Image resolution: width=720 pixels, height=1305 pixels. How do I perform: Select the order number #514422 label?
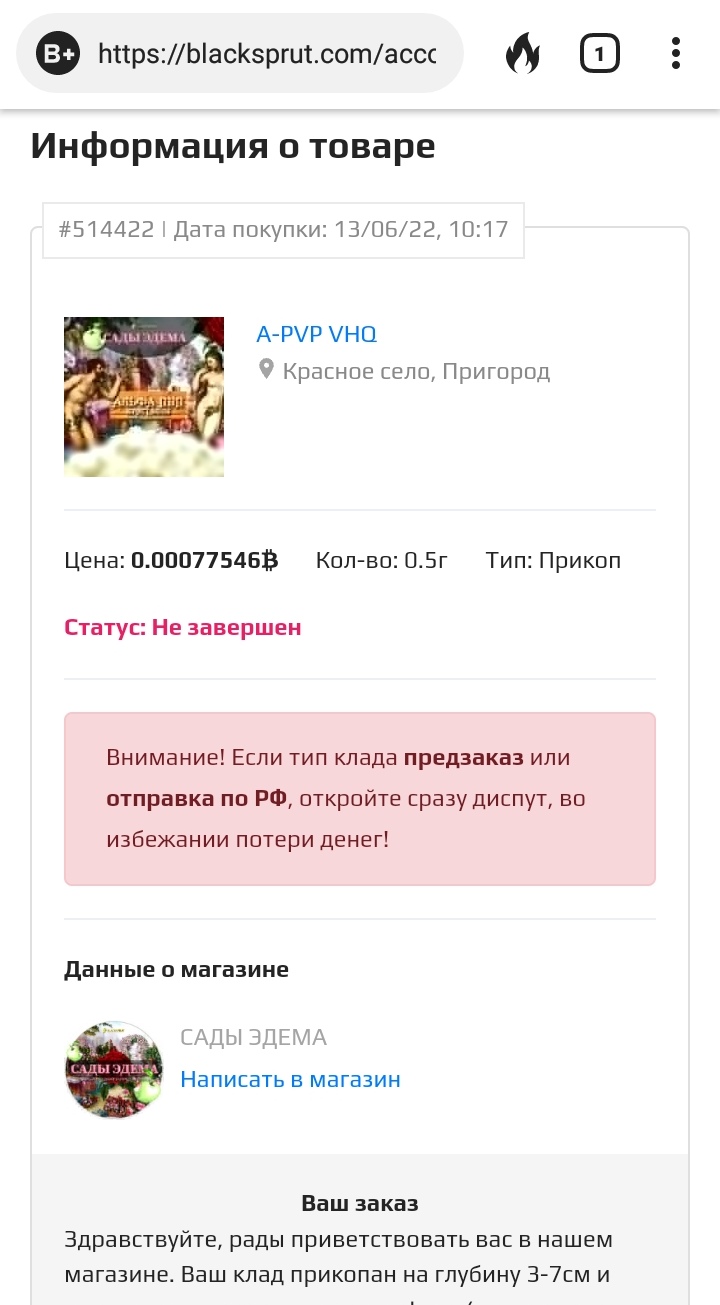pyautogui.click(x=106, y=229)
